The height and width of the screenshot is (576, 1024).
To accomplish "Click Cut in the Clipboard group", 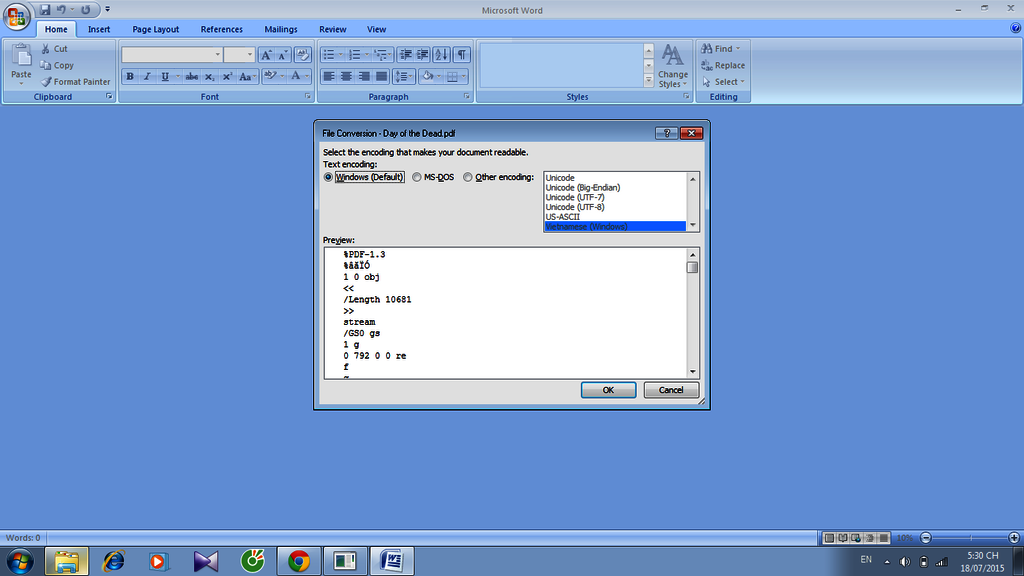I will tap(54, 49).
